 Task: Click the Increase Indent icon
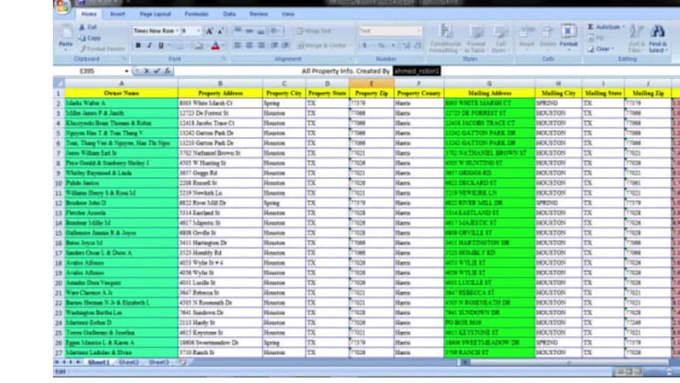coord(285,45)
